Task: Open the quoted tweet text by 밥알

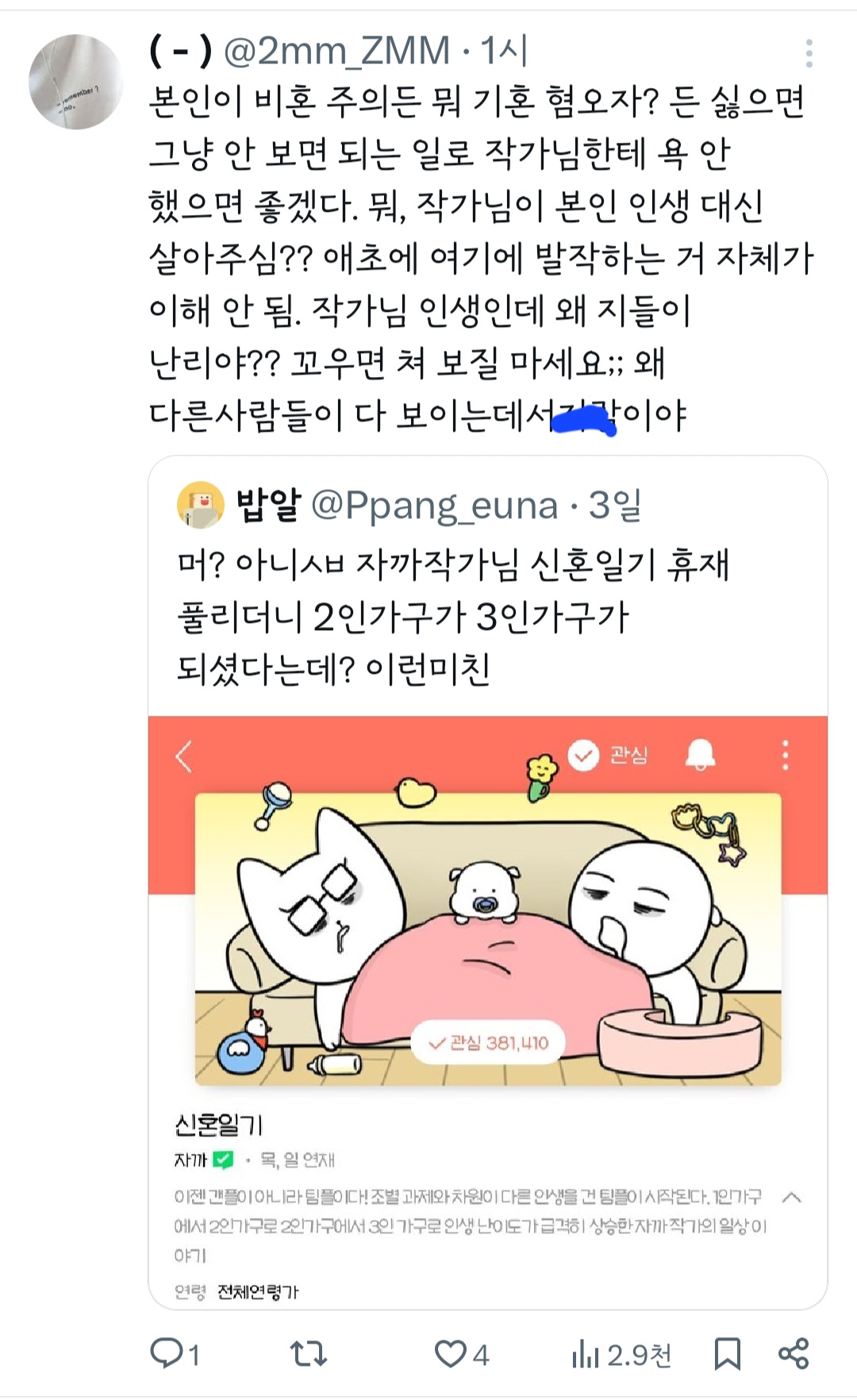Action: pos(453,617)
